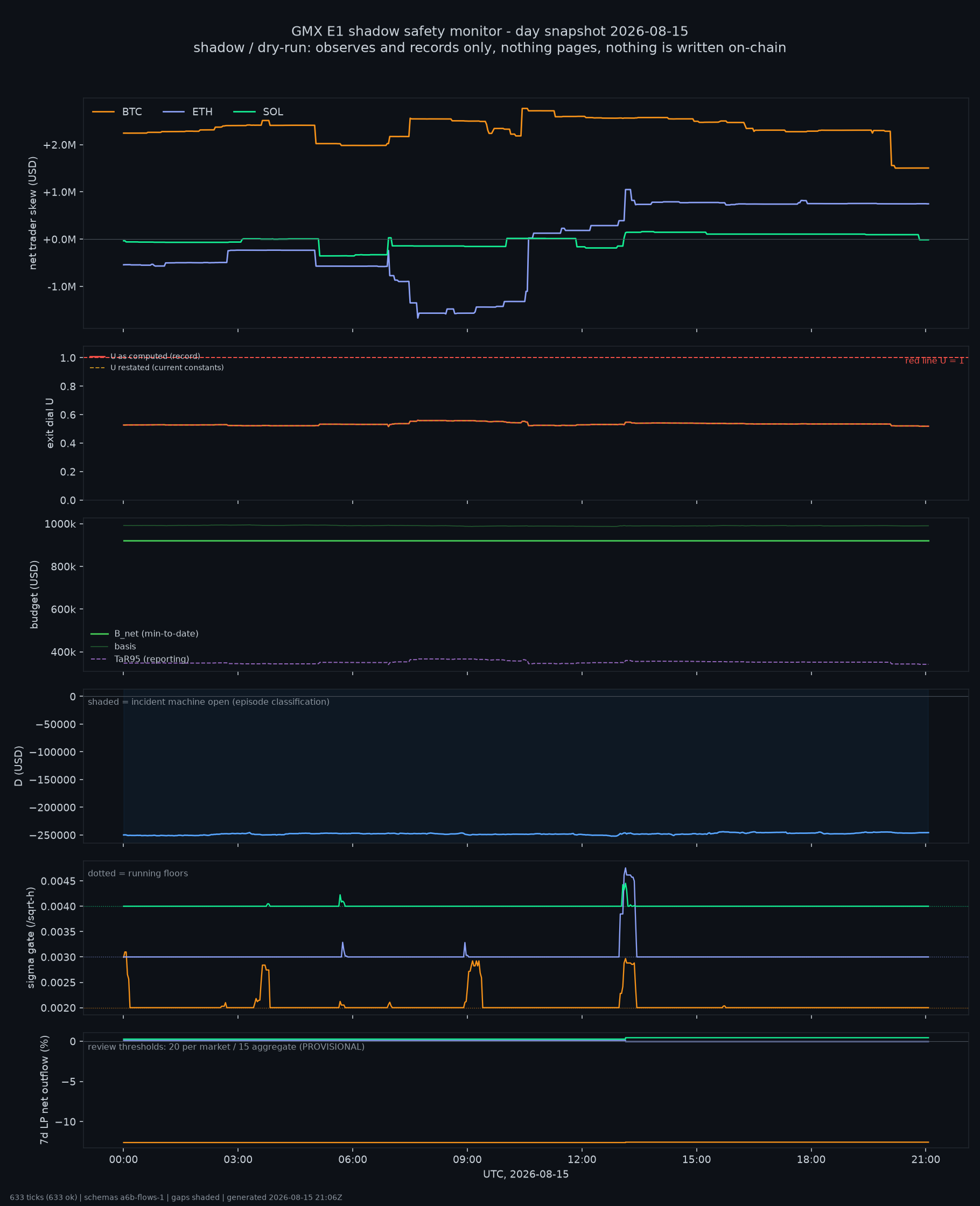Click the '0.0025' sigma gate tick label
980x1206 pixels.
58,983
